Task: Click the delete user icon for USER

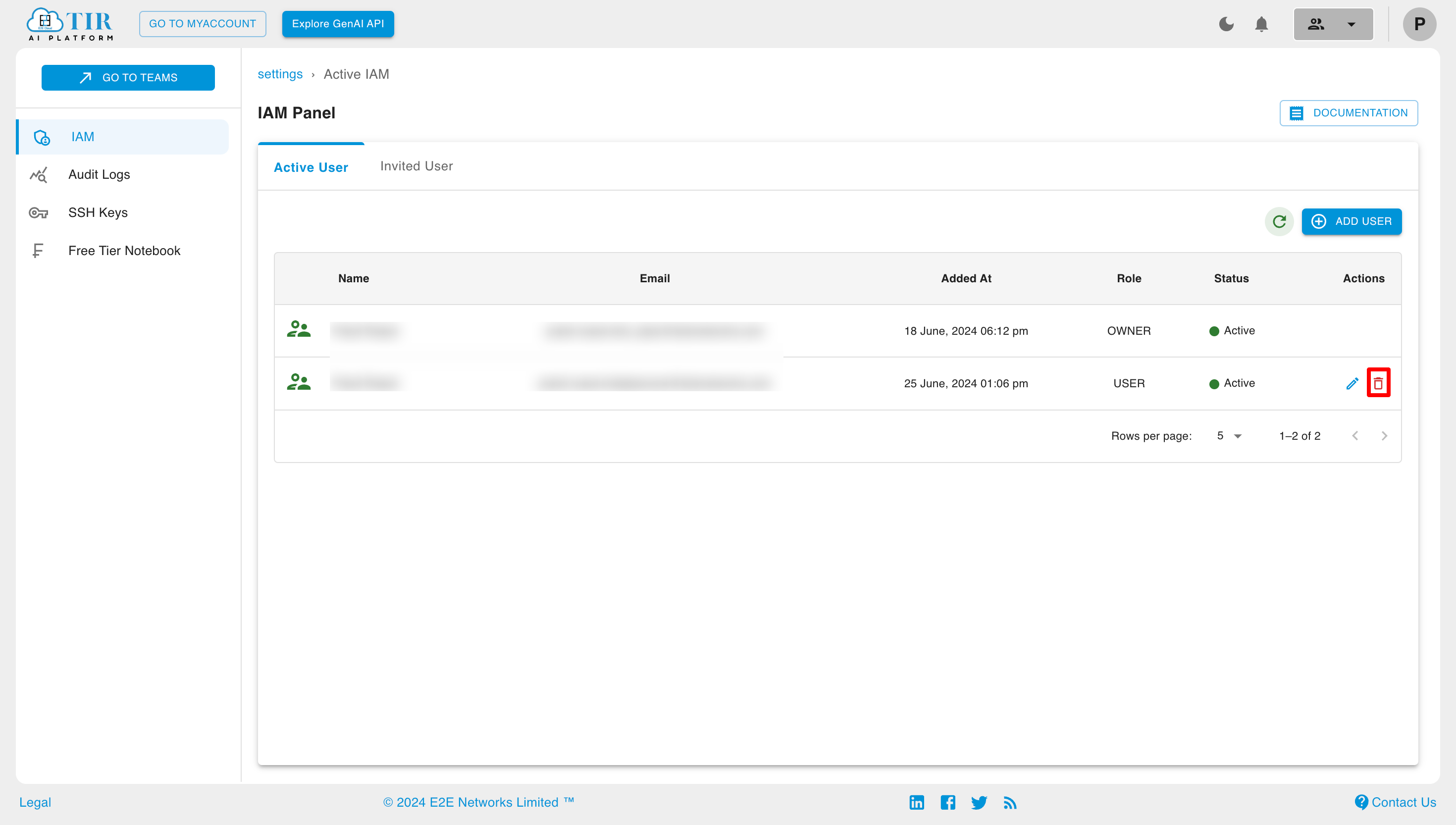Action: (1379, 383)
